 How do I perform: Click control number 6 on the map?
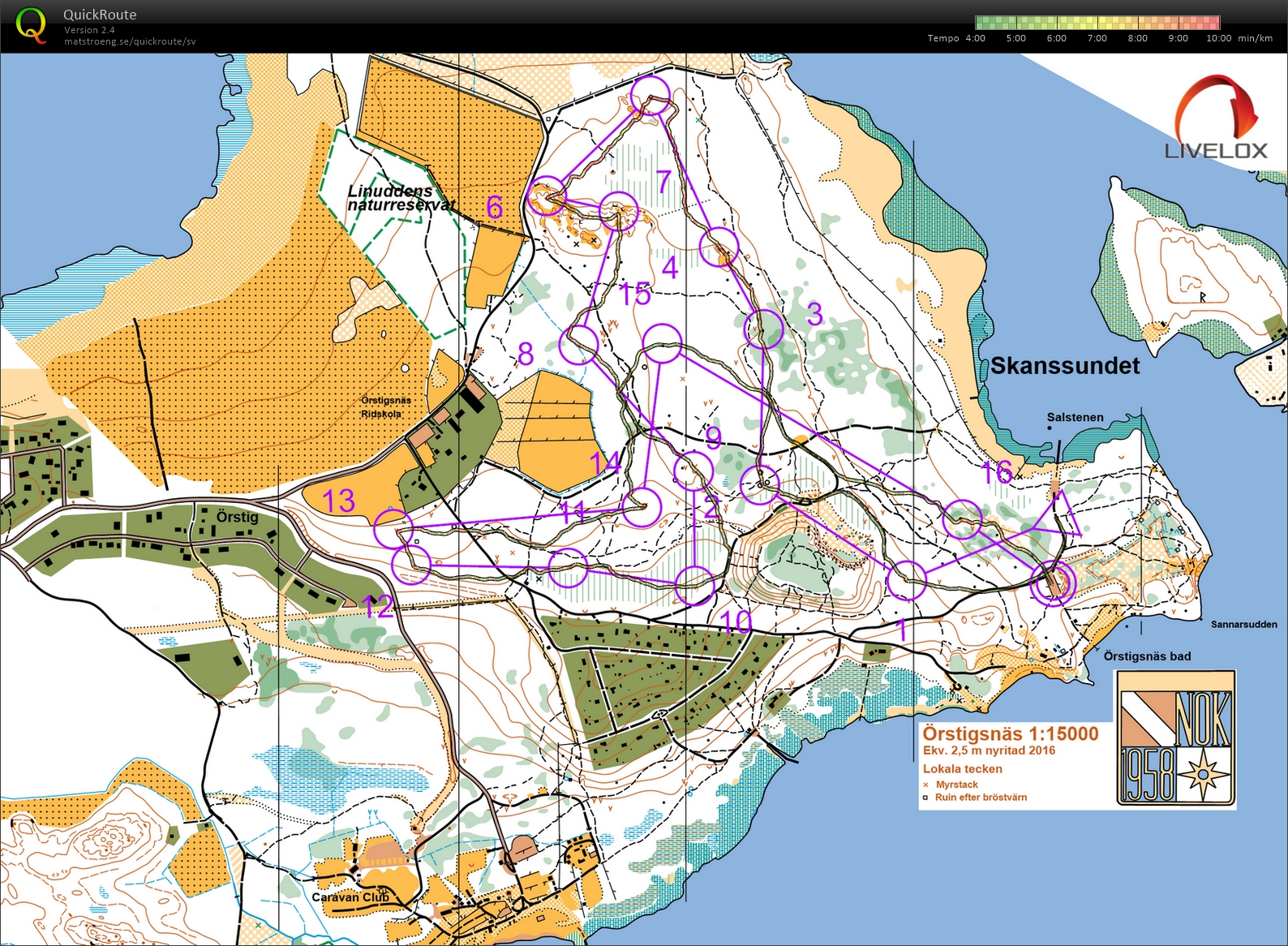pos(495,208)
